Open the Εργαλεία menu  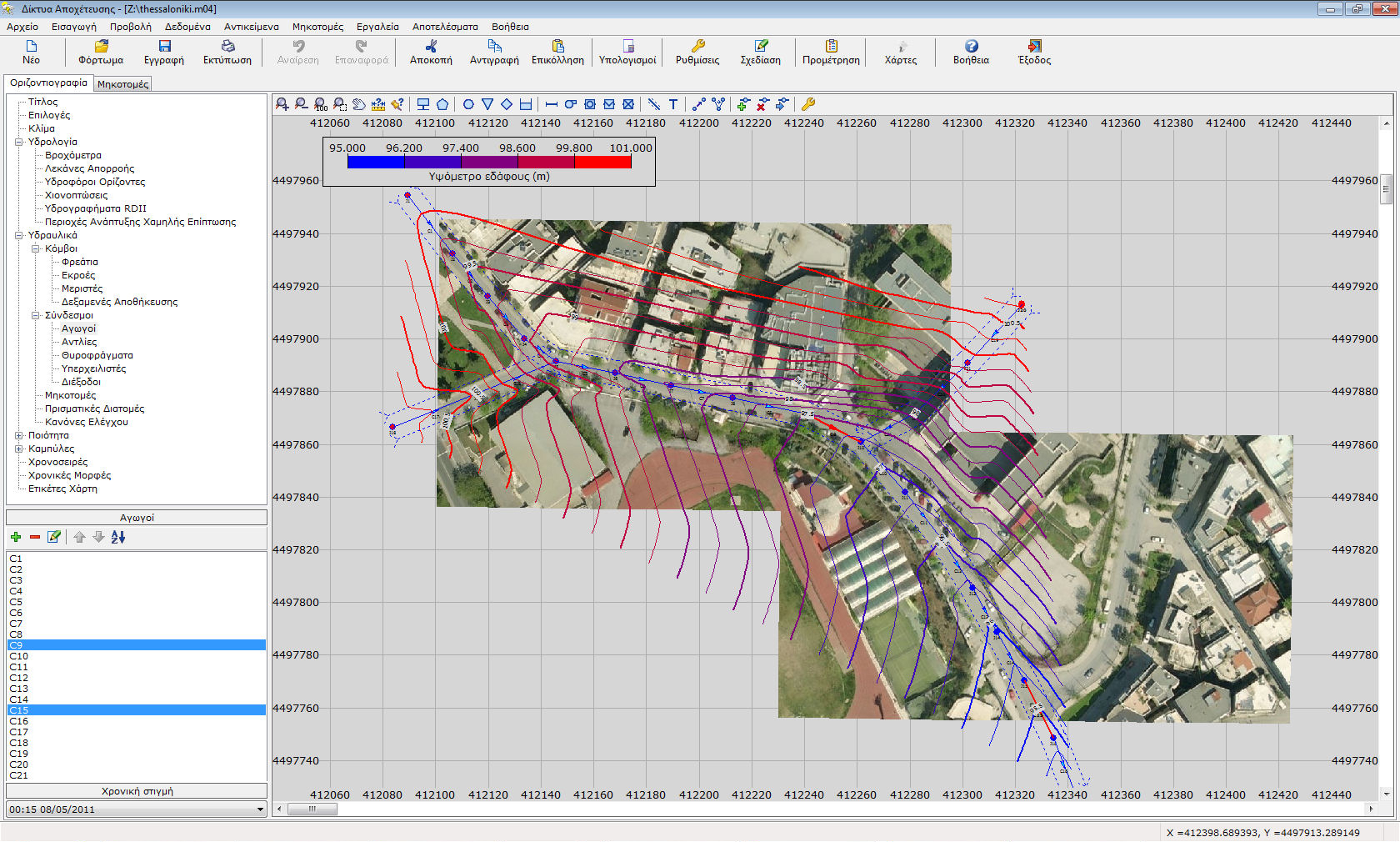coord(377,27)
